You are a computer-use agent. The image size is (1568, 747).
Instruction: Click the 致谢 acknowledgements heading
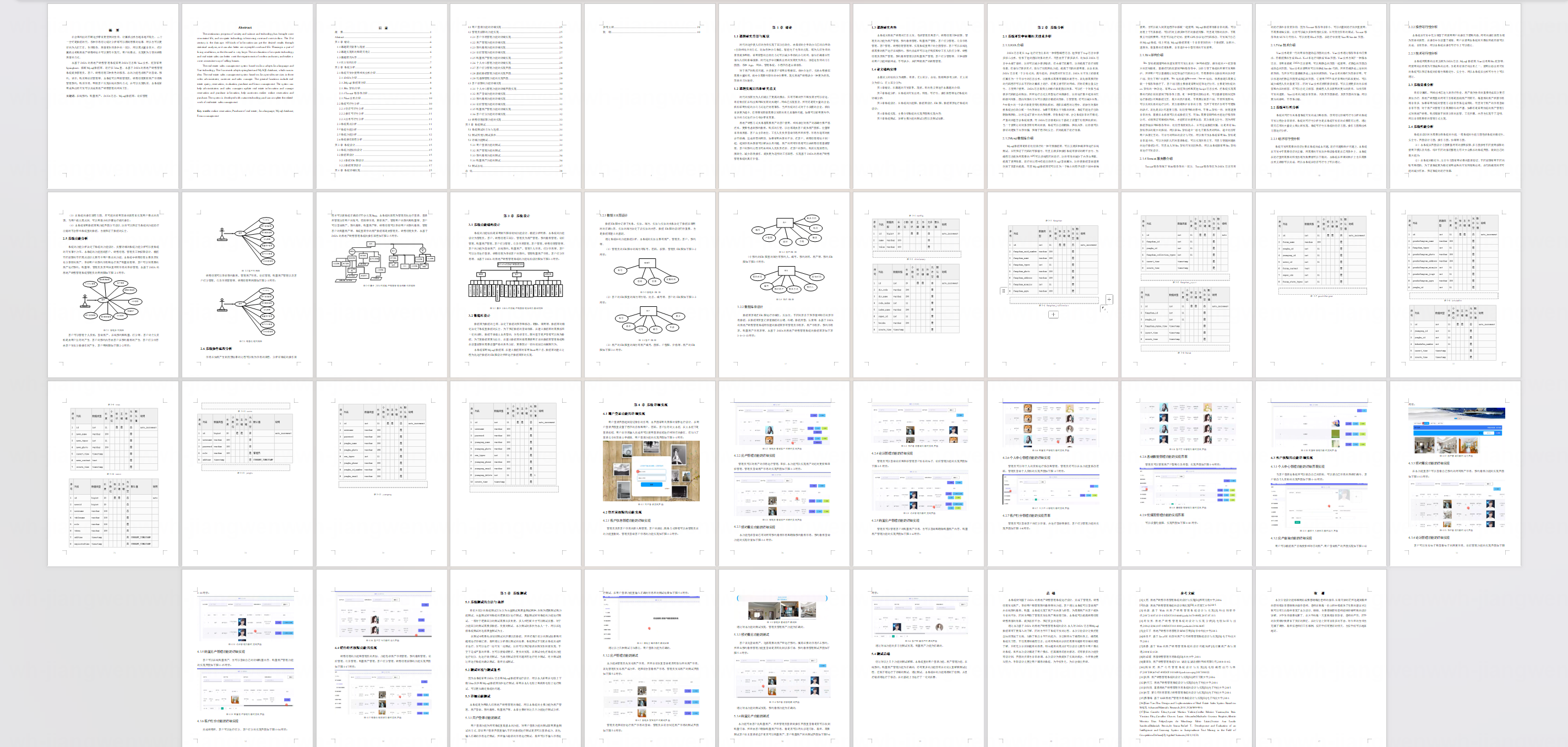pos(1319,593)
